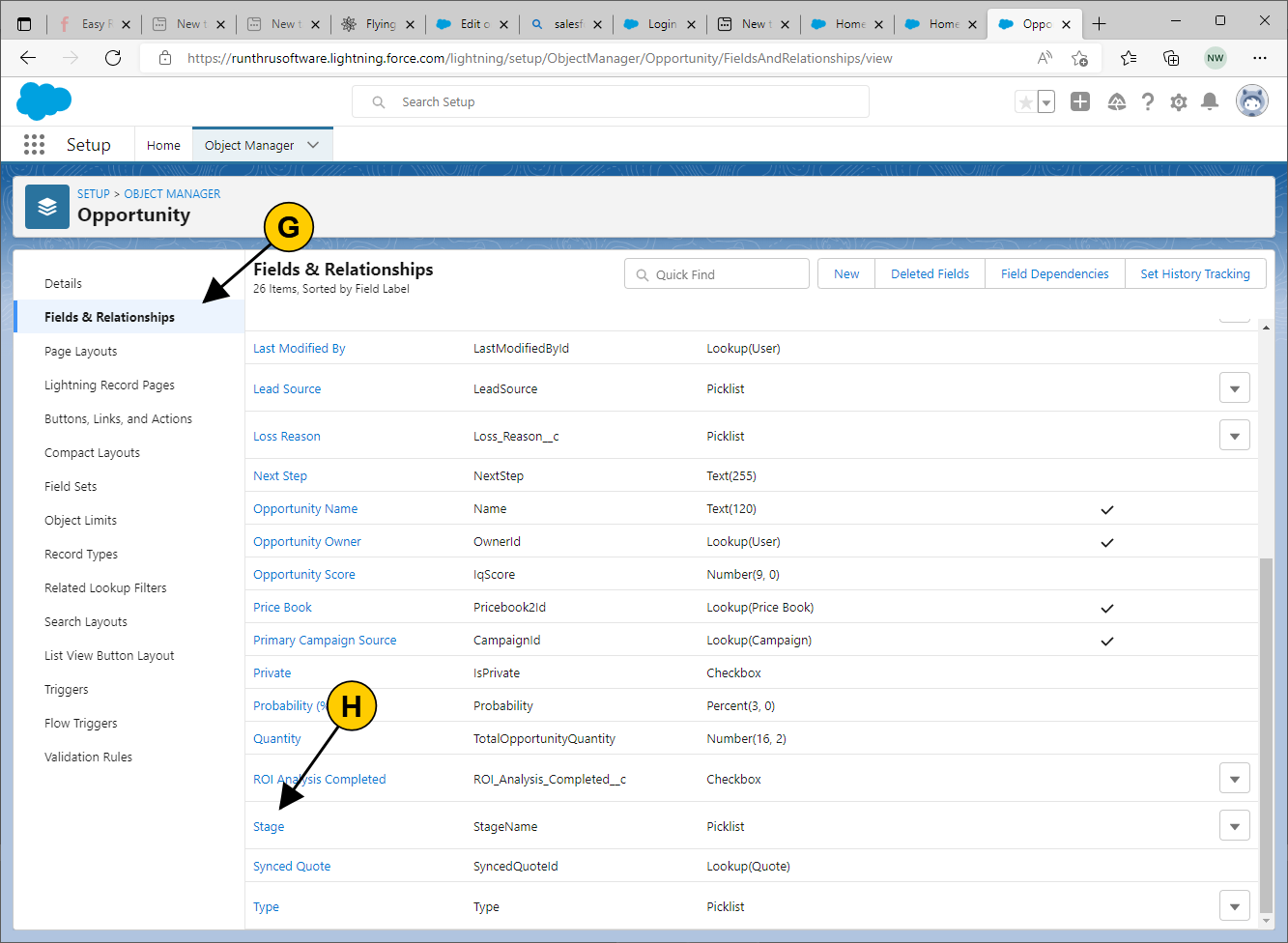Image resolution: width=1288 pixels, height=943 pixels.
Task: Click the user avatar profile icon
Action: coord(1251,101)
